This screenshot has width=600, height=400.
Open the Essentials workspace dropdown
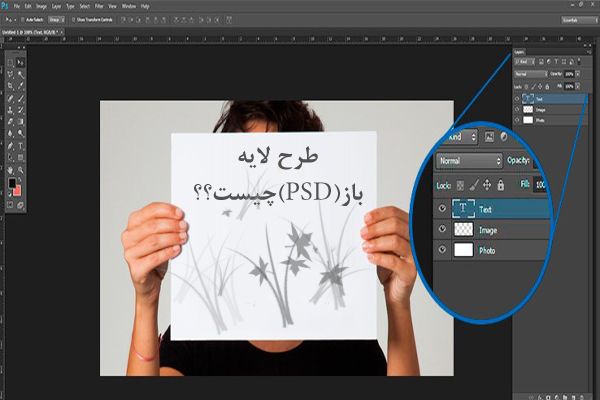[x=578, y=20]
